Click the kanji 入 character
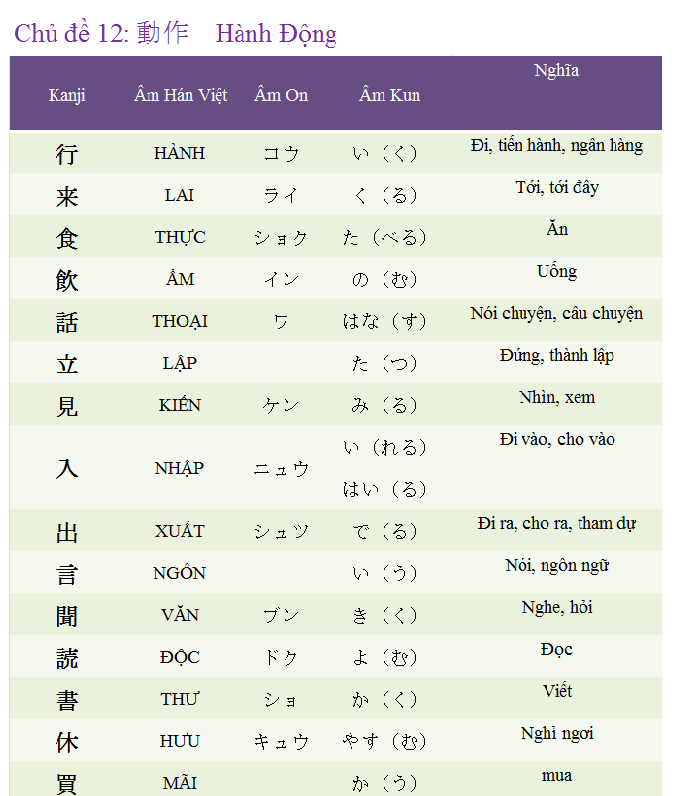The height and width of the screenshot is (796, 680). (67, 468)
